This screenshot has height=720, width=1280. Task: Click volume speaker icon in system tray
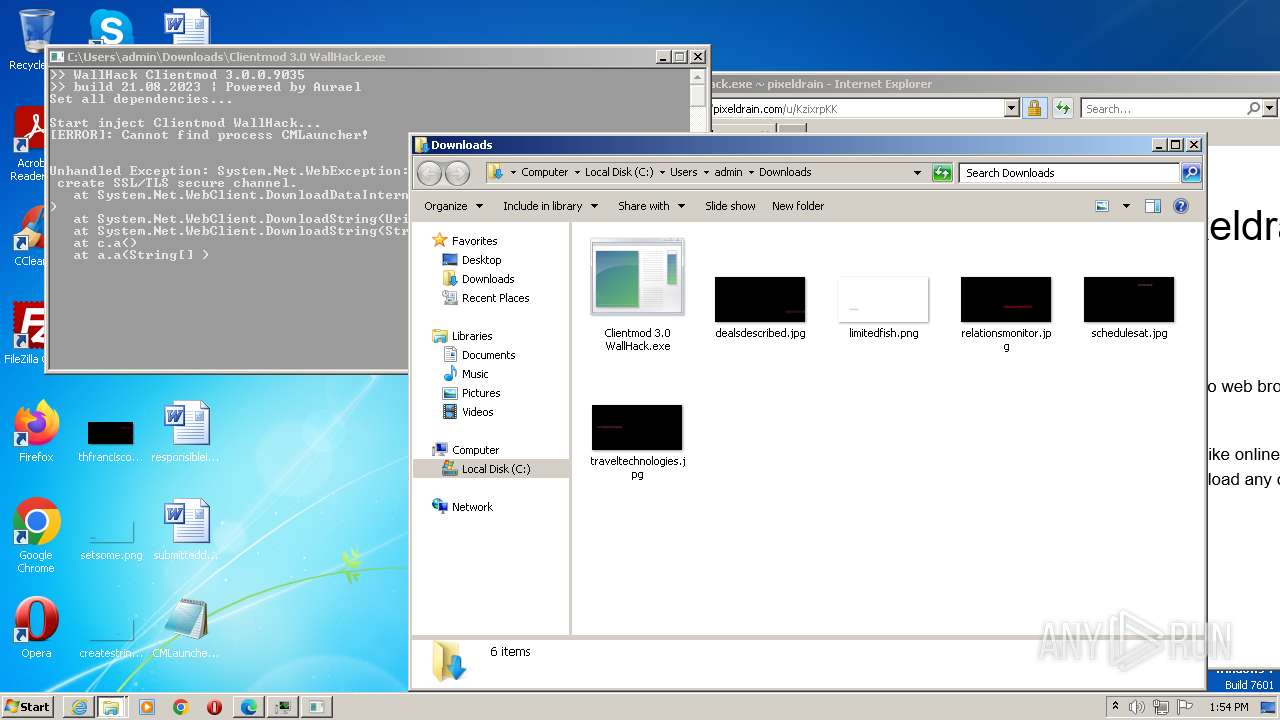click(1137, 707)
